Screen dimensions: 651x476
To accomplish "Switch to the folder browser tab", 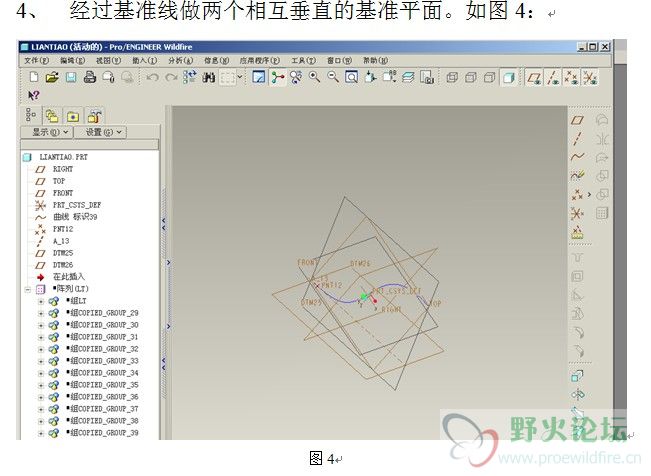I will [52, 116].
